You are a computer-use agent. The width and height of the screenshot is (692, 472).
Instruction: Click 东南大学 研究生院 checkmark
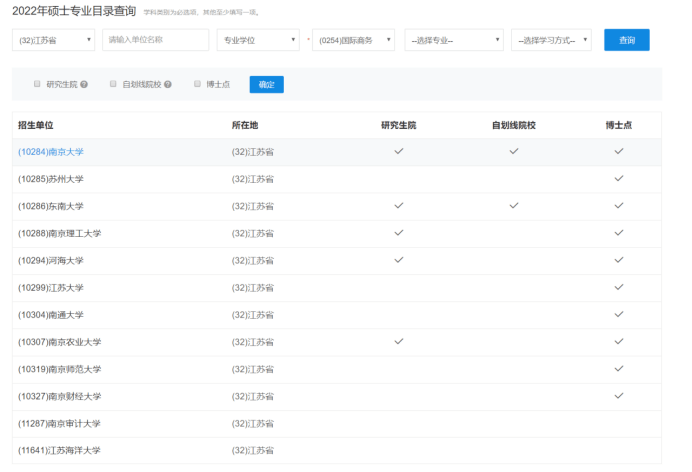(399, 206)
